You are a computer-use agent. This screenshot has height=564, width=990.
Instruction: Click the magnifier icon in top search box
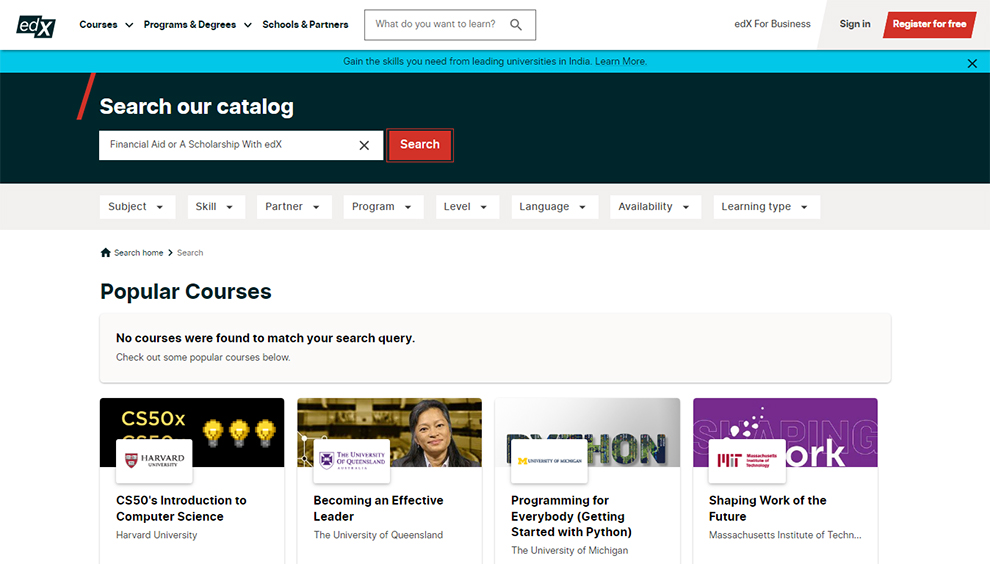(516, 25)
